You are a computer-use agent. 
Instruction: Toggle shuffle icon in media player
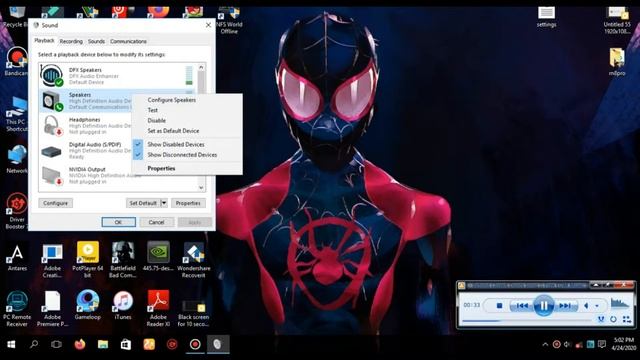601,319
